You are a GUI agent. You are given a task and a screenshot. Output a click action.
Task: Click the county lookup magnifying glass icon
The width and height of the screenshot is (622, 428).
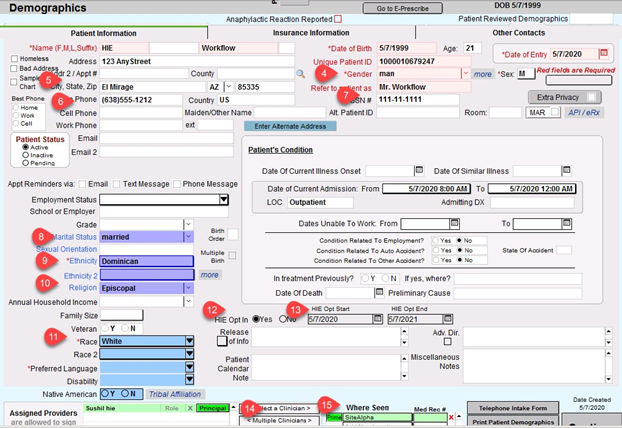click(299, 74)
